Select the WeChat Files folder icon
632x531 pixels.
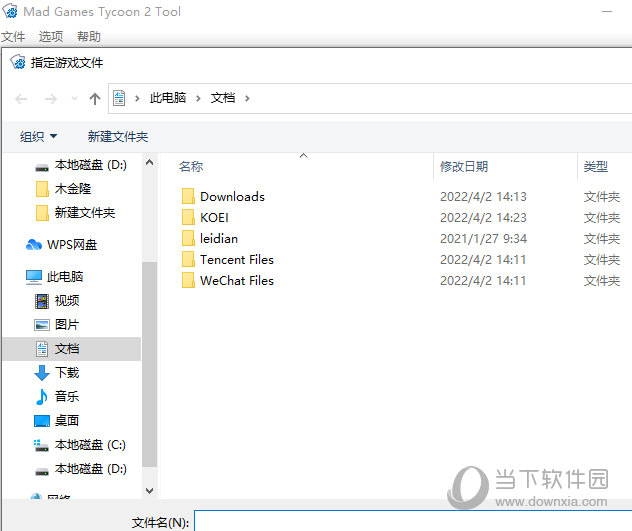click(188, 280)
